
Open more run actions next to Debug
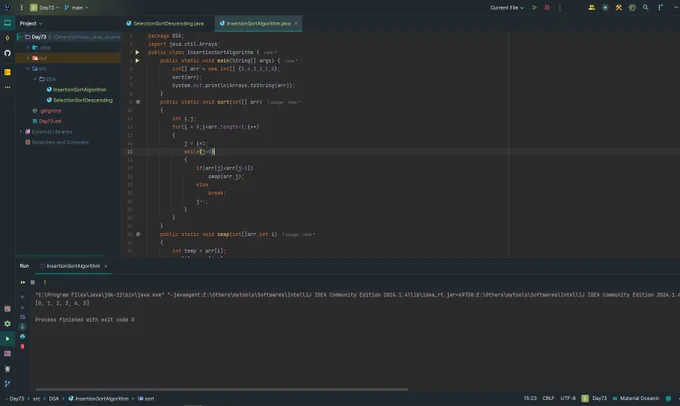559,7
